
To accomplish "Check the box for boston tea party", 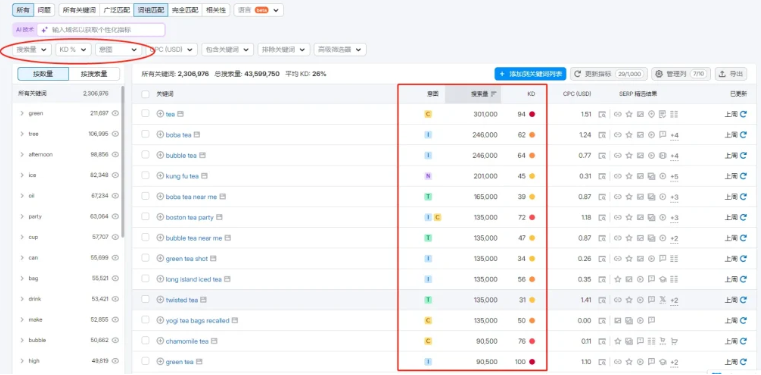I will [x=145, y=217].
